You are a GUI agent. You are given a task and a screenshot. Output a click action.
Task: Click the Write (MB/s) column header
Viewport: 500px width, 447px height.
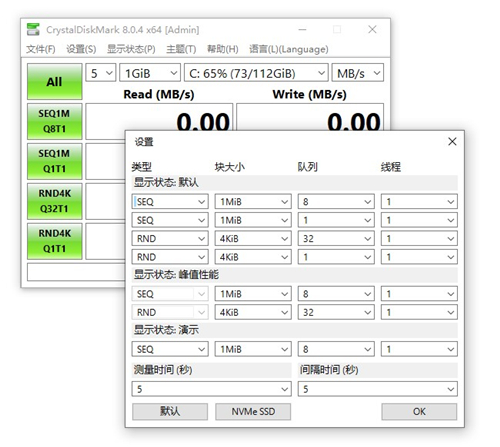click(x=309, y=94)
